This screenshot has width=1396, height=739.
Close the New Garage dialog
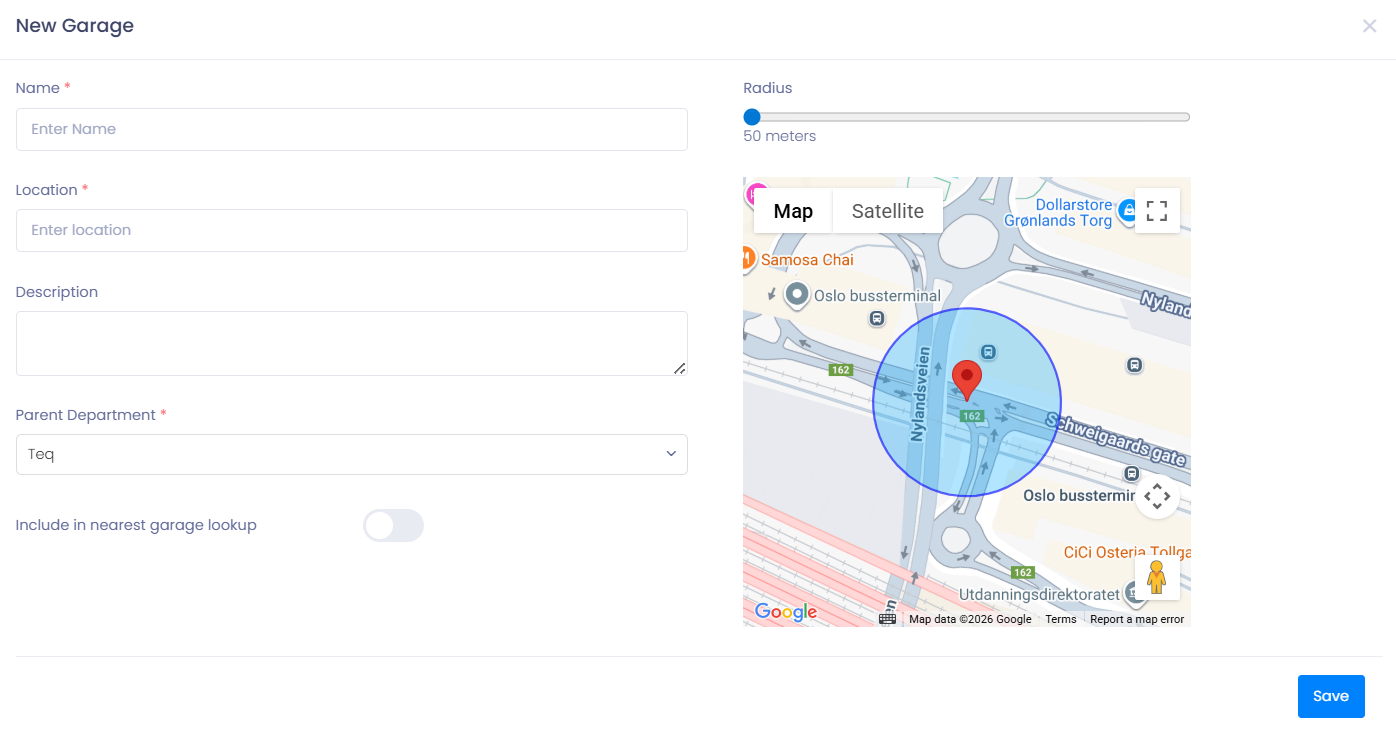(x=1369, y=26)
